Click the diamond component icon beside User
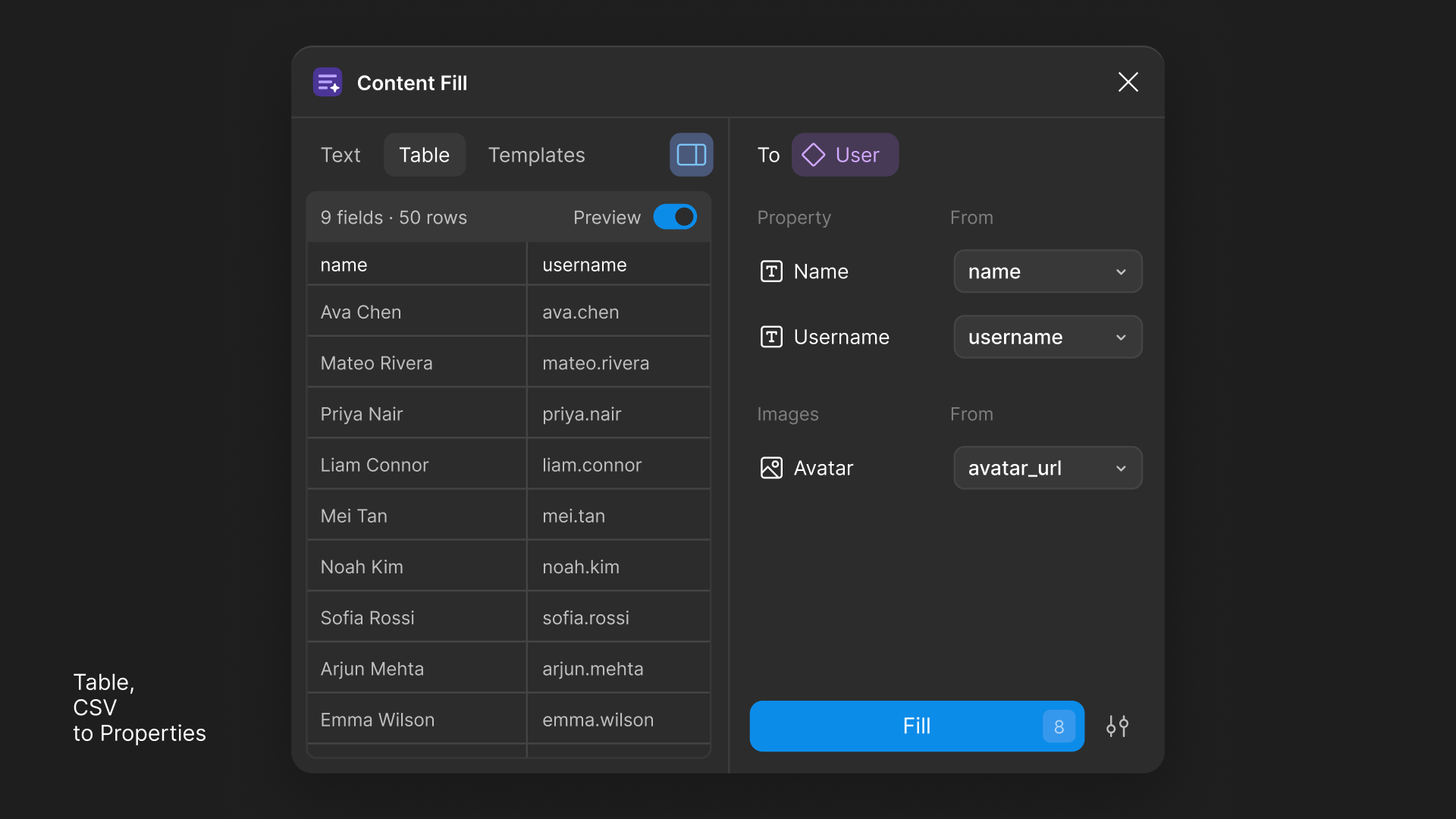Screen dimensions: 1456x819 [x=813, y=155]
